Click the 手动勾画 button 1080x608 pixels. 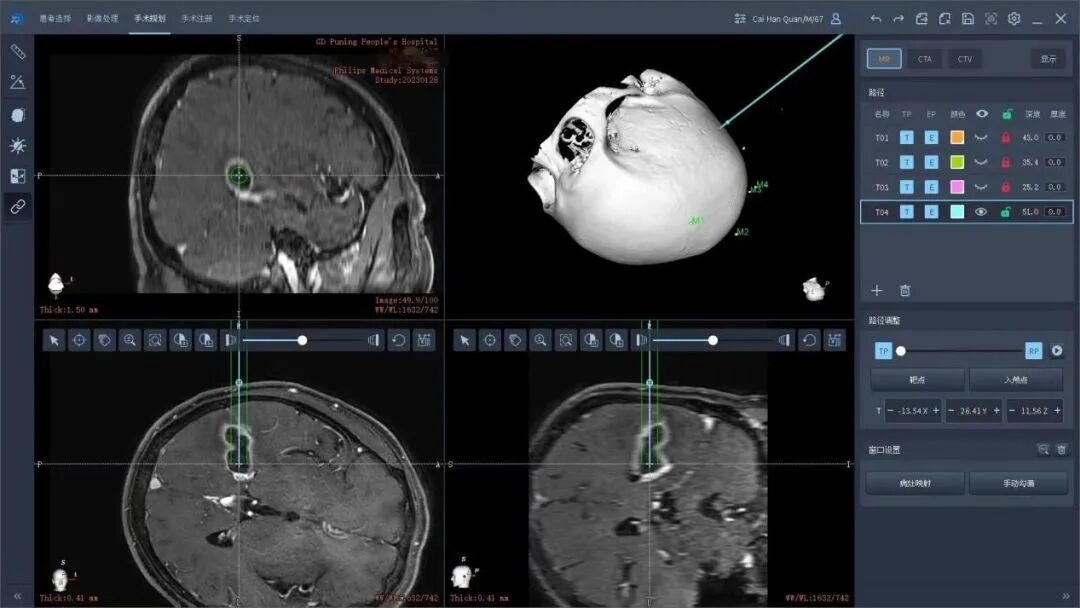click(x=1018, y=483)
